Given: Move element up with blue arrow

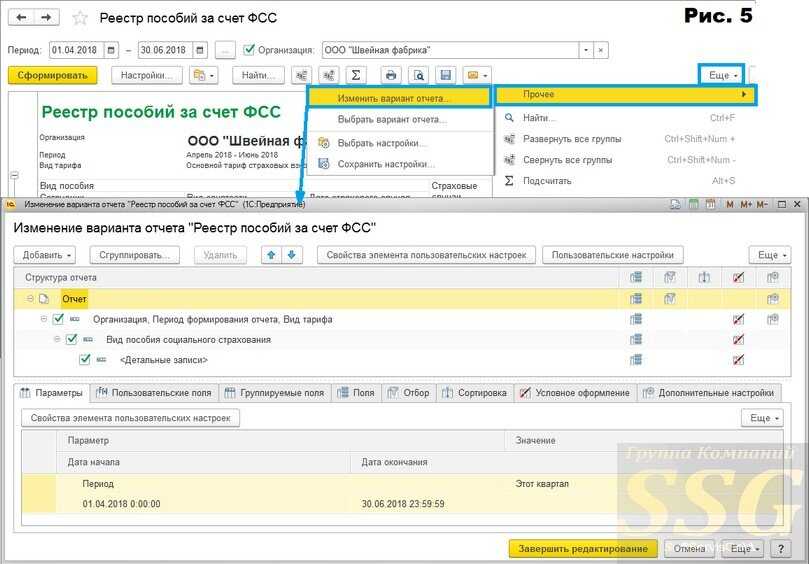Looking at the screenshot, I should (272, 255).
